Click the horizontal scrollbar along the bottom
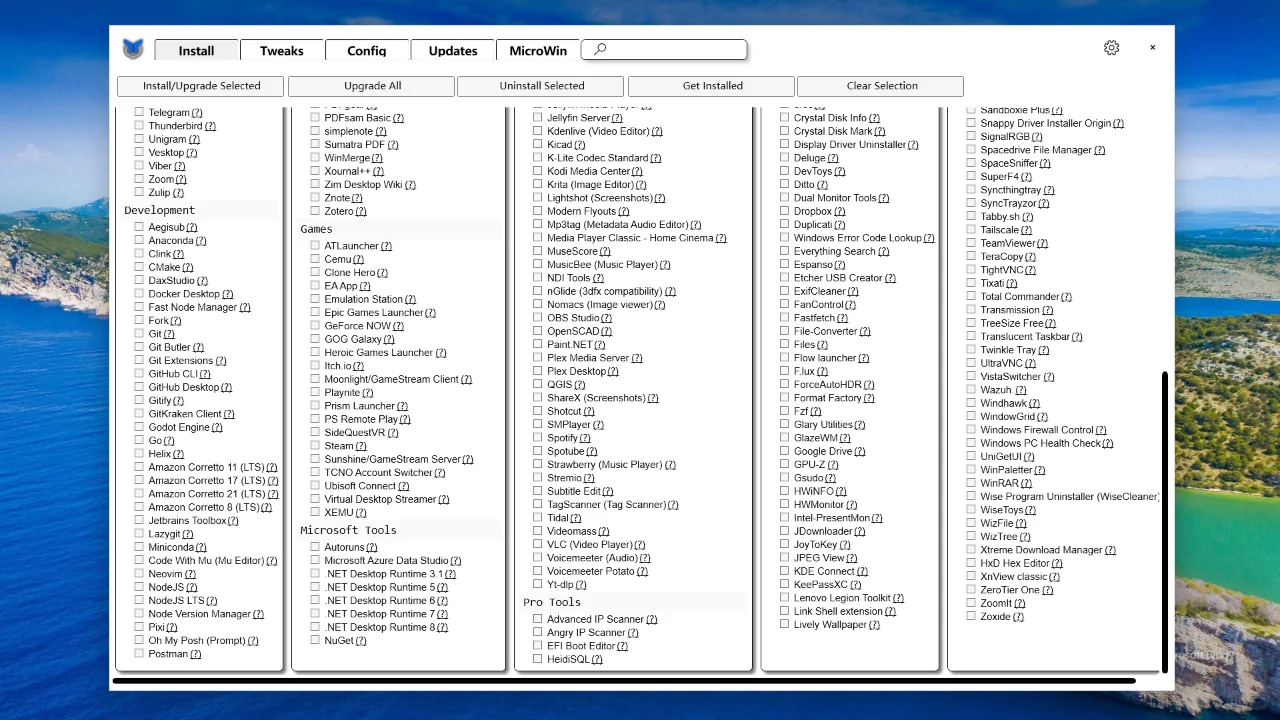Viewport: 1280px width, 720px height. point(623,681)
